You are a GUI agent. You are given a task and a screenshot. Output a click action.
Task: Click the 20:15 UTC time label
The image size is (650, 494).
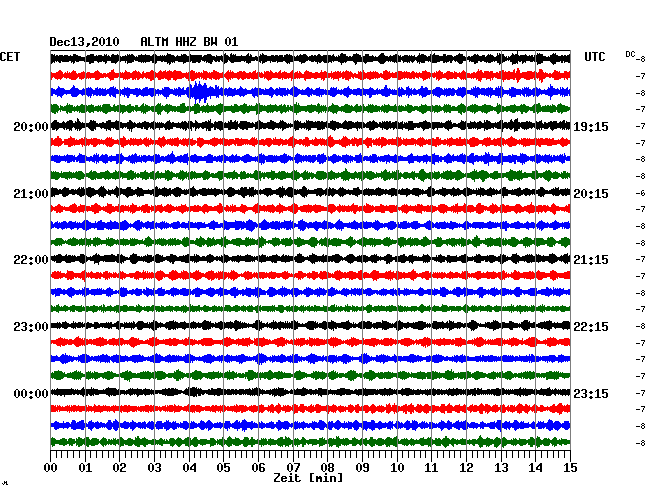[x=591, y=194]
